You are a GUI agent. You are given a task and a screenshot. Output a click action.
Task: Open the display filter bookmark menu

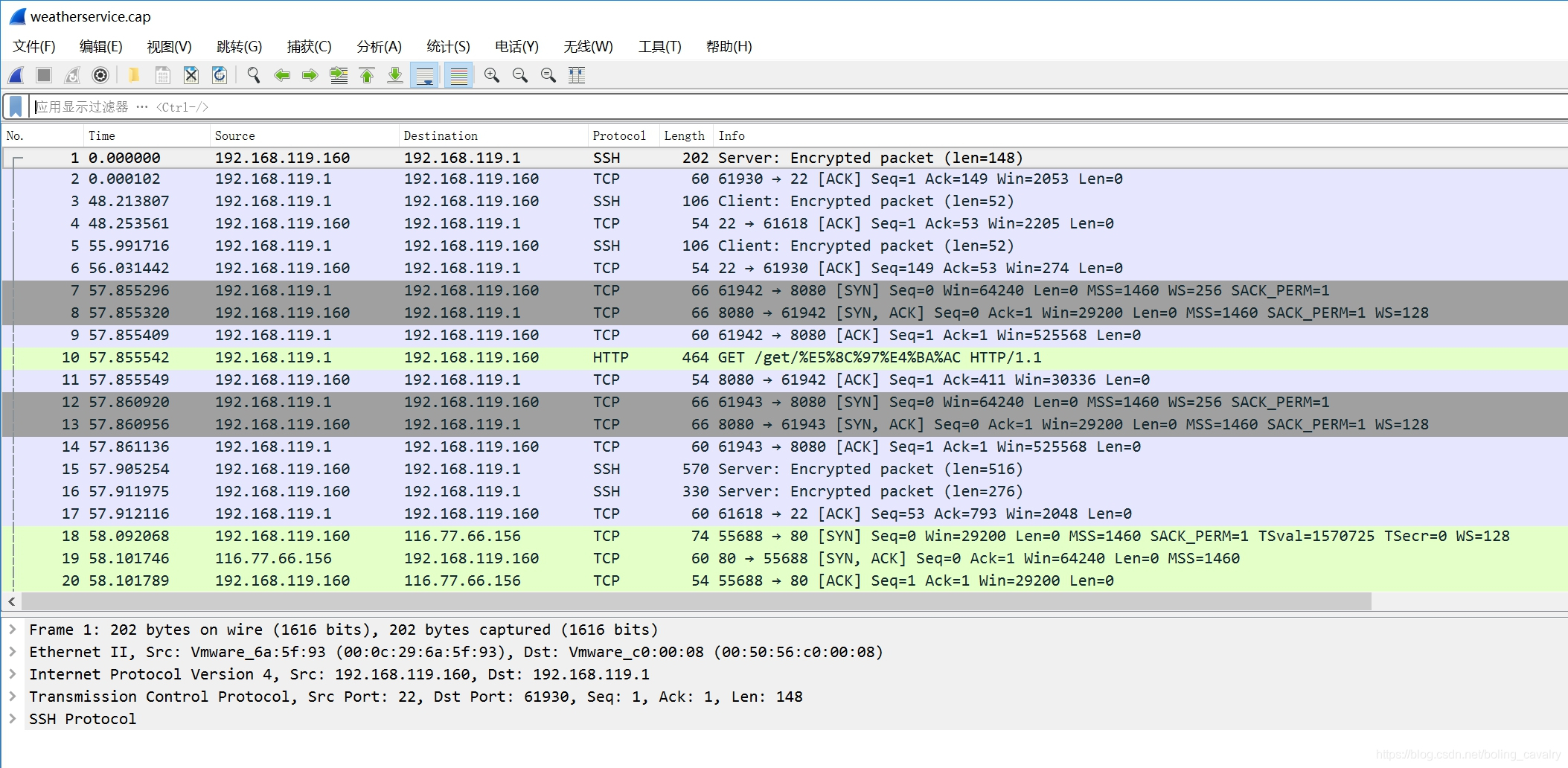[16, 106]
